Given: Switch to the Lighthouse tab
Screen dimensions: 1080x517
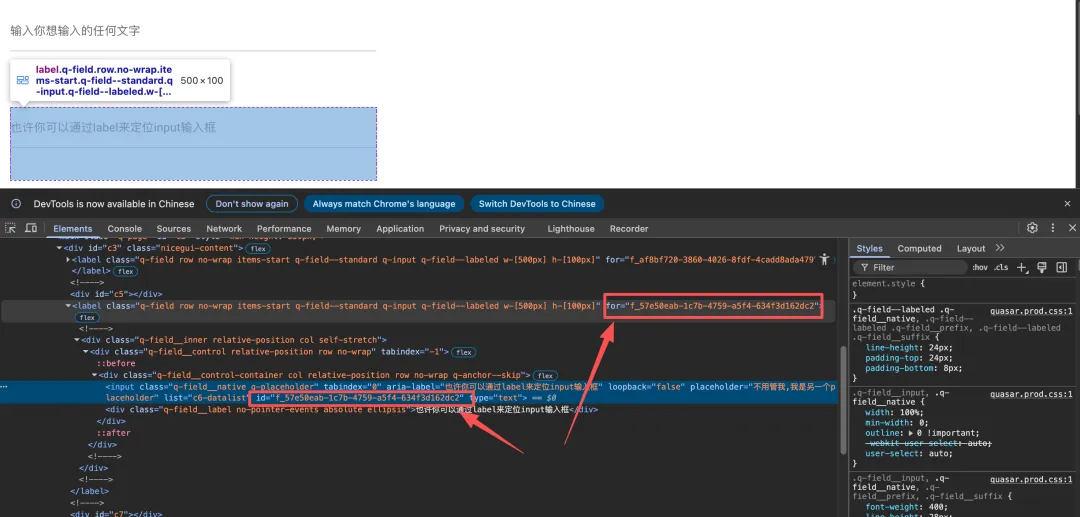Looking at the screenshot, I should pyautogui.click(x=571, y=229).
